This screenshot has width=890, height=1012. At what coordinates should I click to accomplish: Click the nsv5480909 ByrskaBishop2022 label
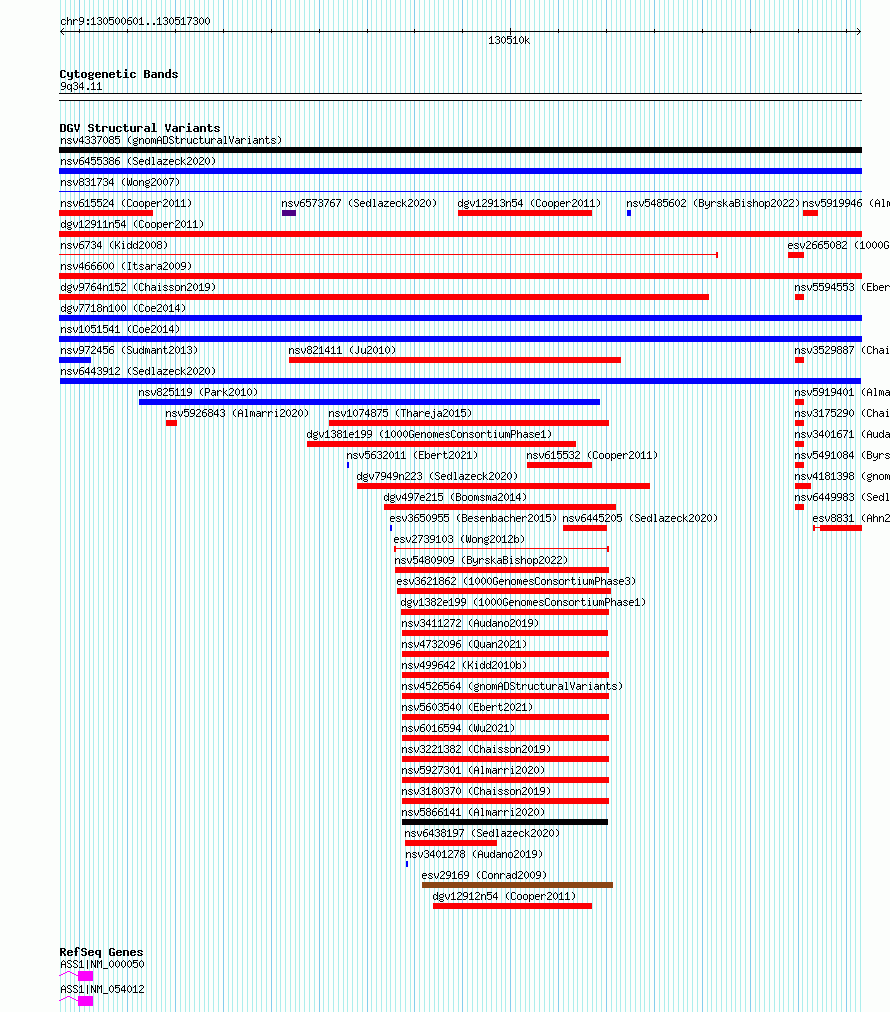point(481,560)
